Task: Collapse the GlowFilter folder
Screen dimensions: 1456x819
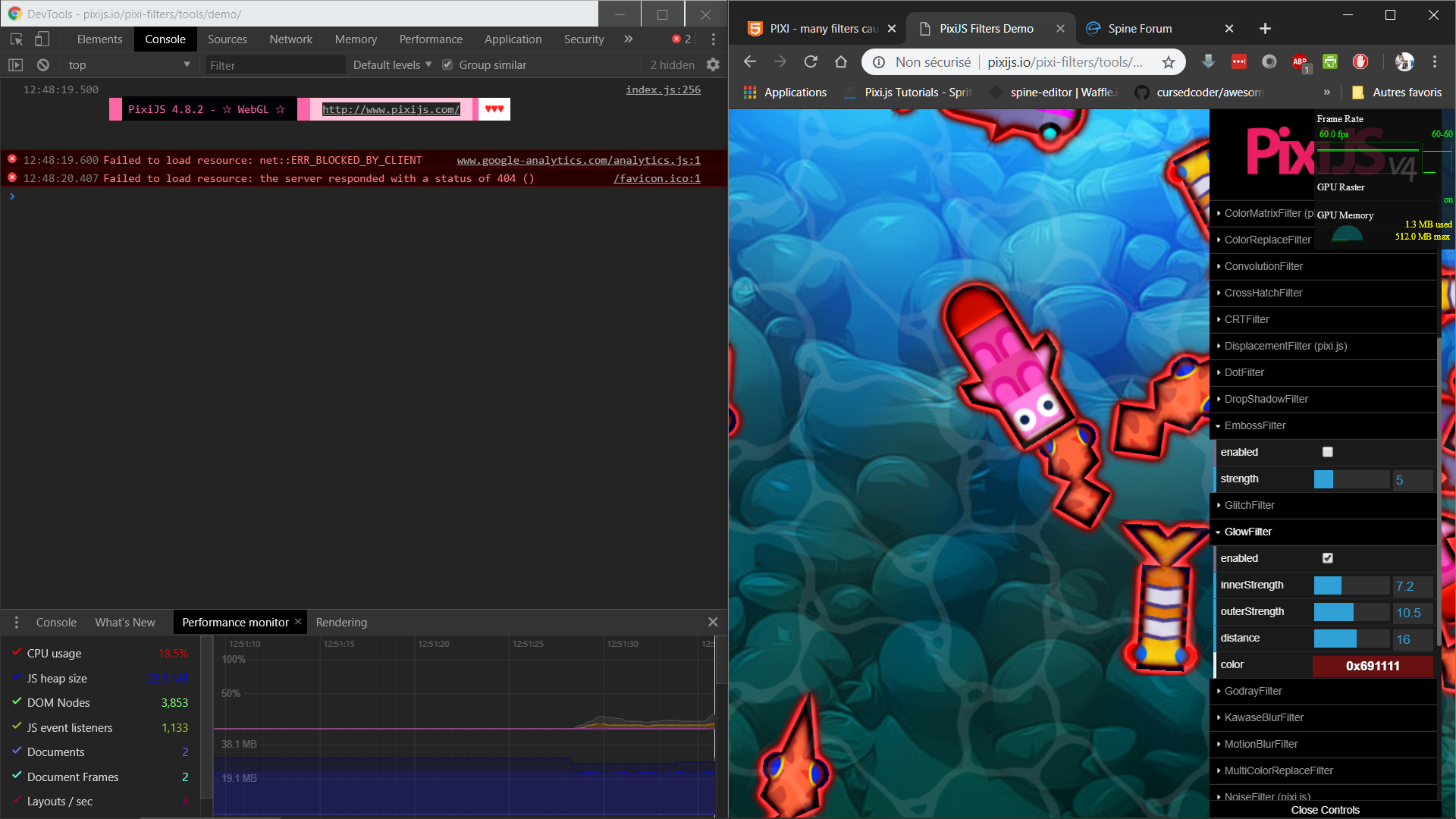Action: pyautogui.click(x=1323, y=532)
